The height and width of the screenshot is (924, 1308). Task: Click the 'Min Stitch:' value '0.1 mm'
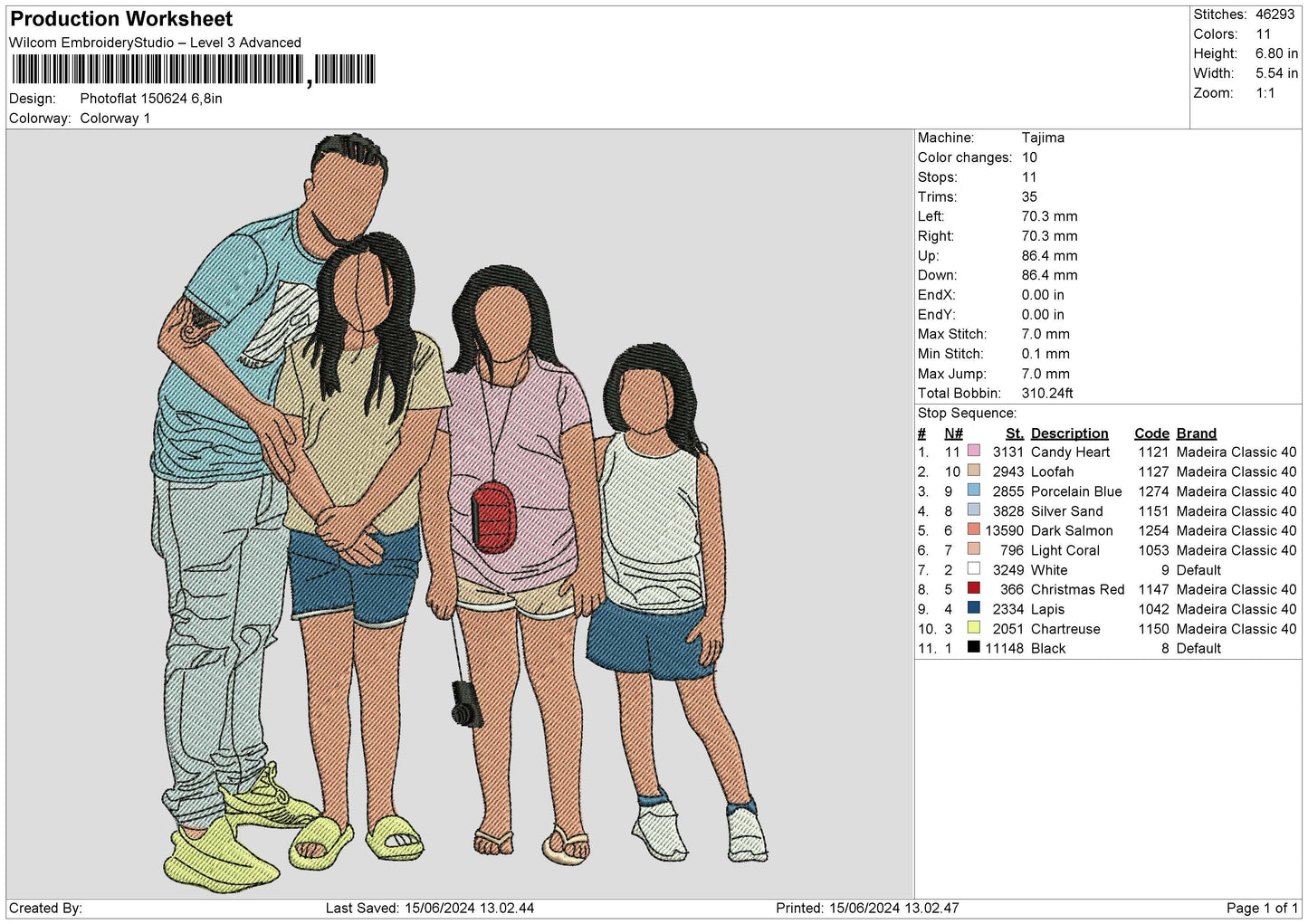[x=1045, y=354]
